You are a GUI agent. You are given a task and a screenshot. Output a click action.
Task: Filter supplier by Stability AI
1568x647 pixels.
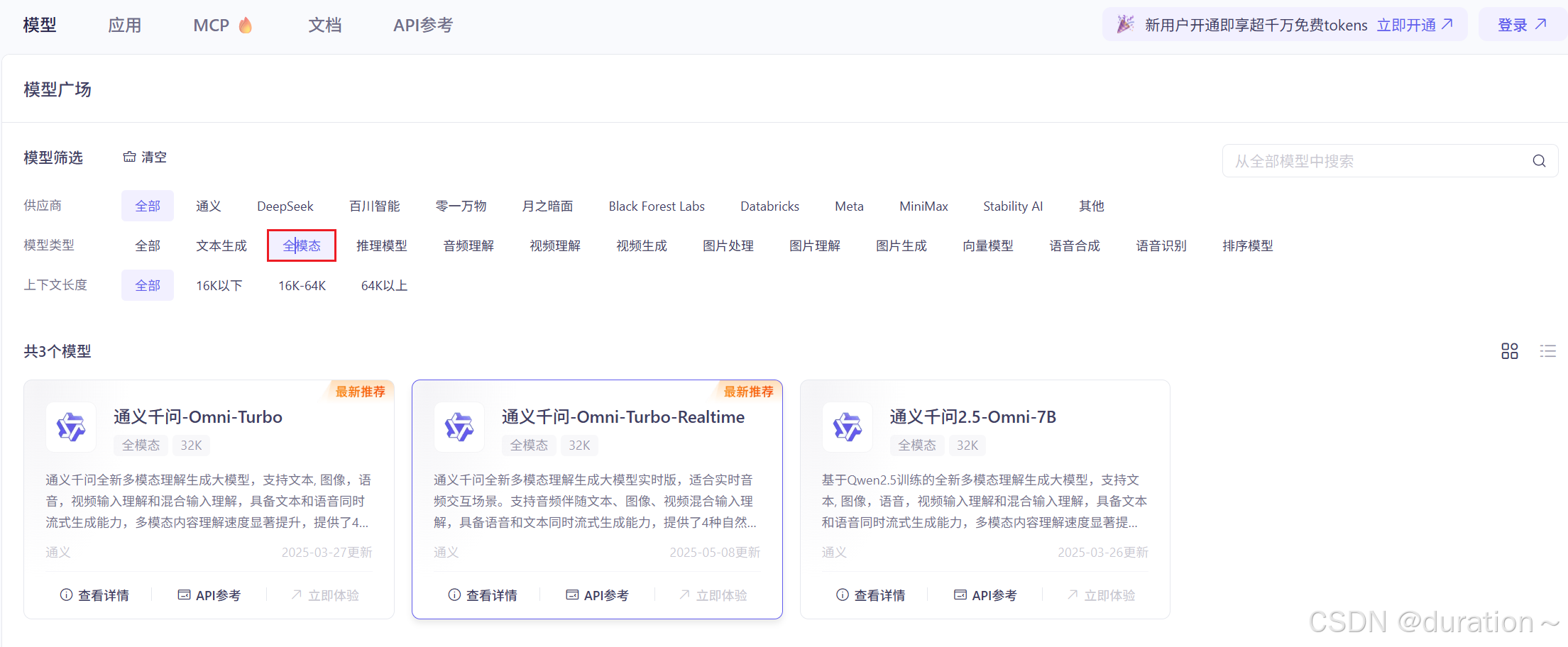[x=1013, y=206]
